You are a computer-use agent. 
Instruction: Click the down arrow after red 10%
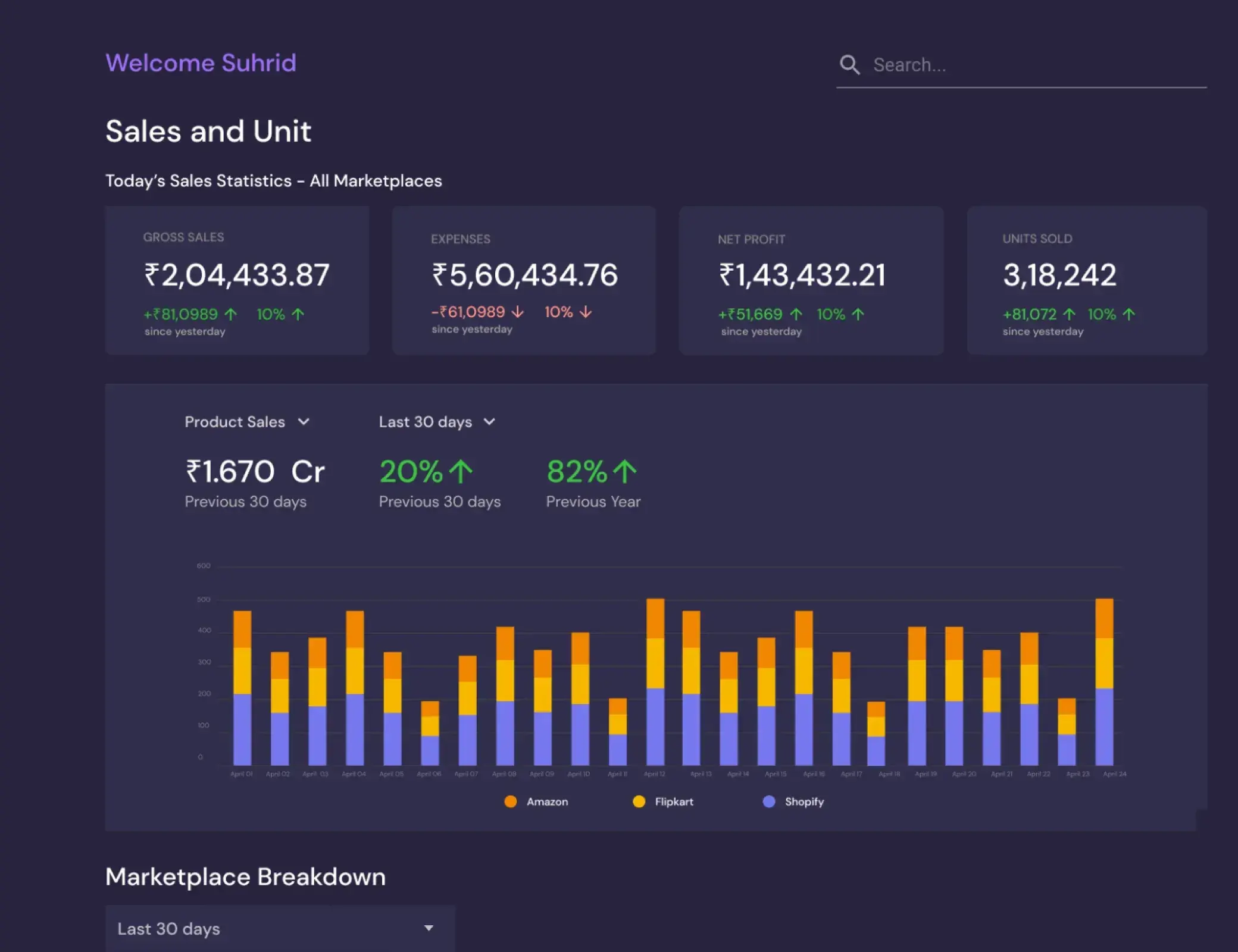(x=586, y=312)
